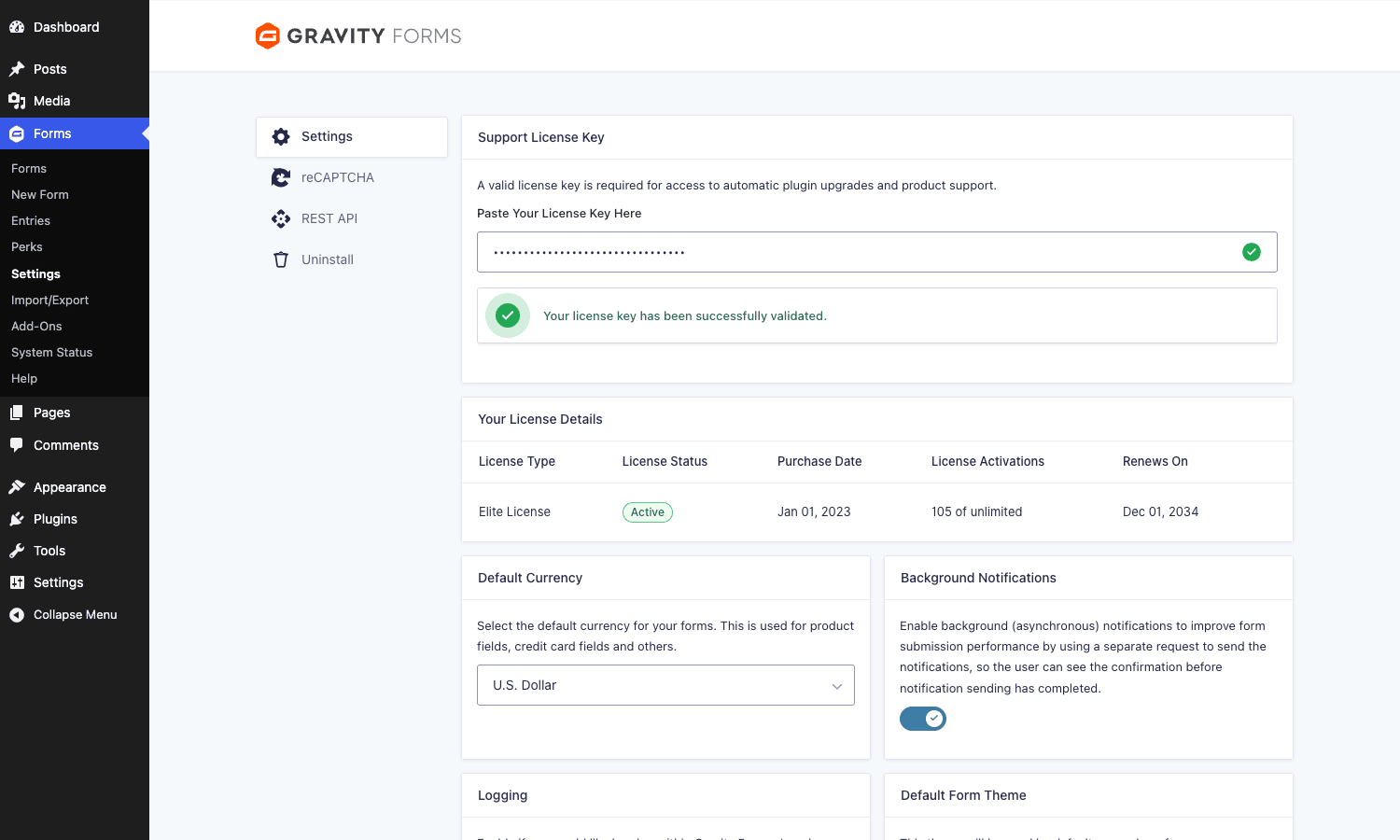
Task: Open System Status submenu item
Action: [x=51, y=352]
